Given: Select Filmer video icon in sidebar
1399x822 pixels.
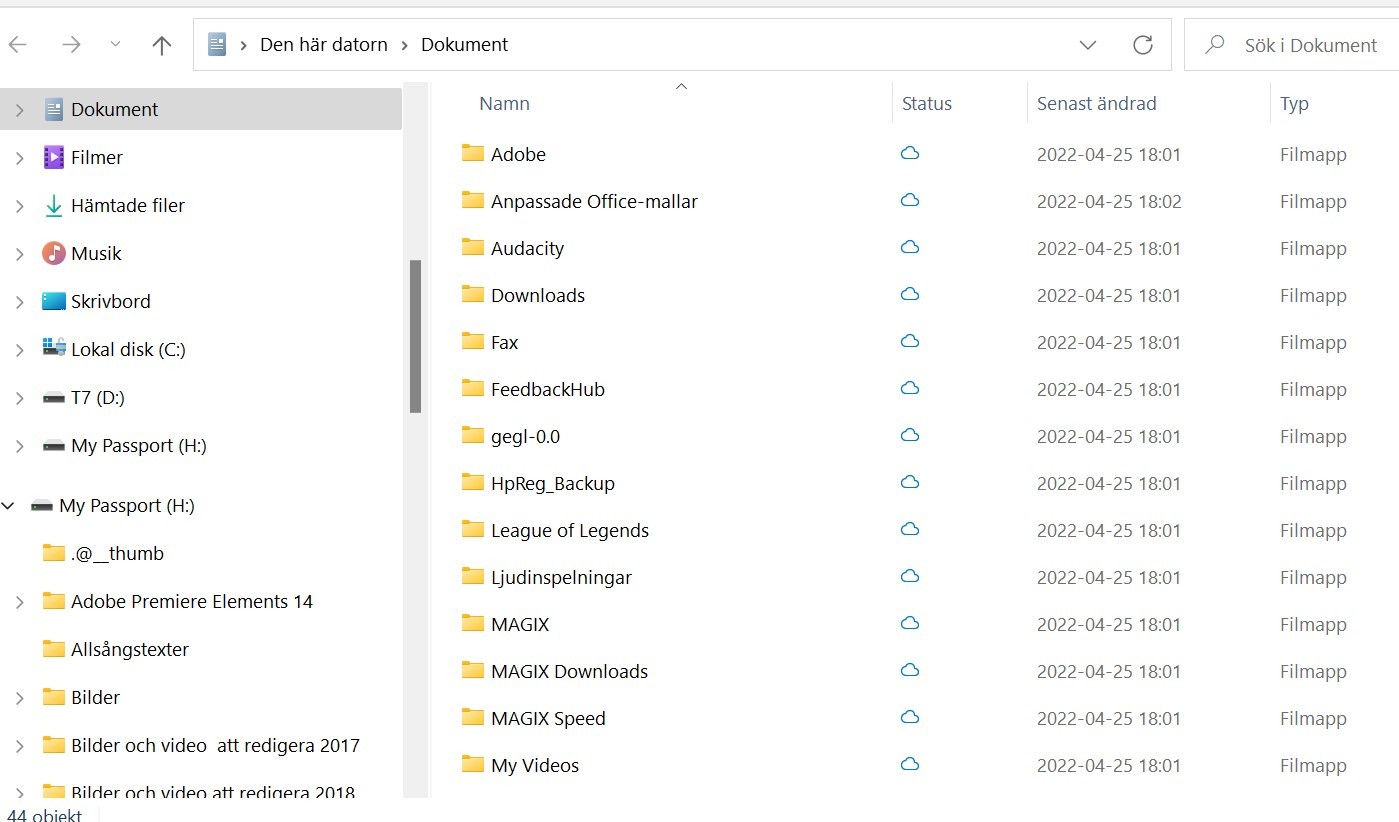Looking at the screenshot, I should click(54, 157).
